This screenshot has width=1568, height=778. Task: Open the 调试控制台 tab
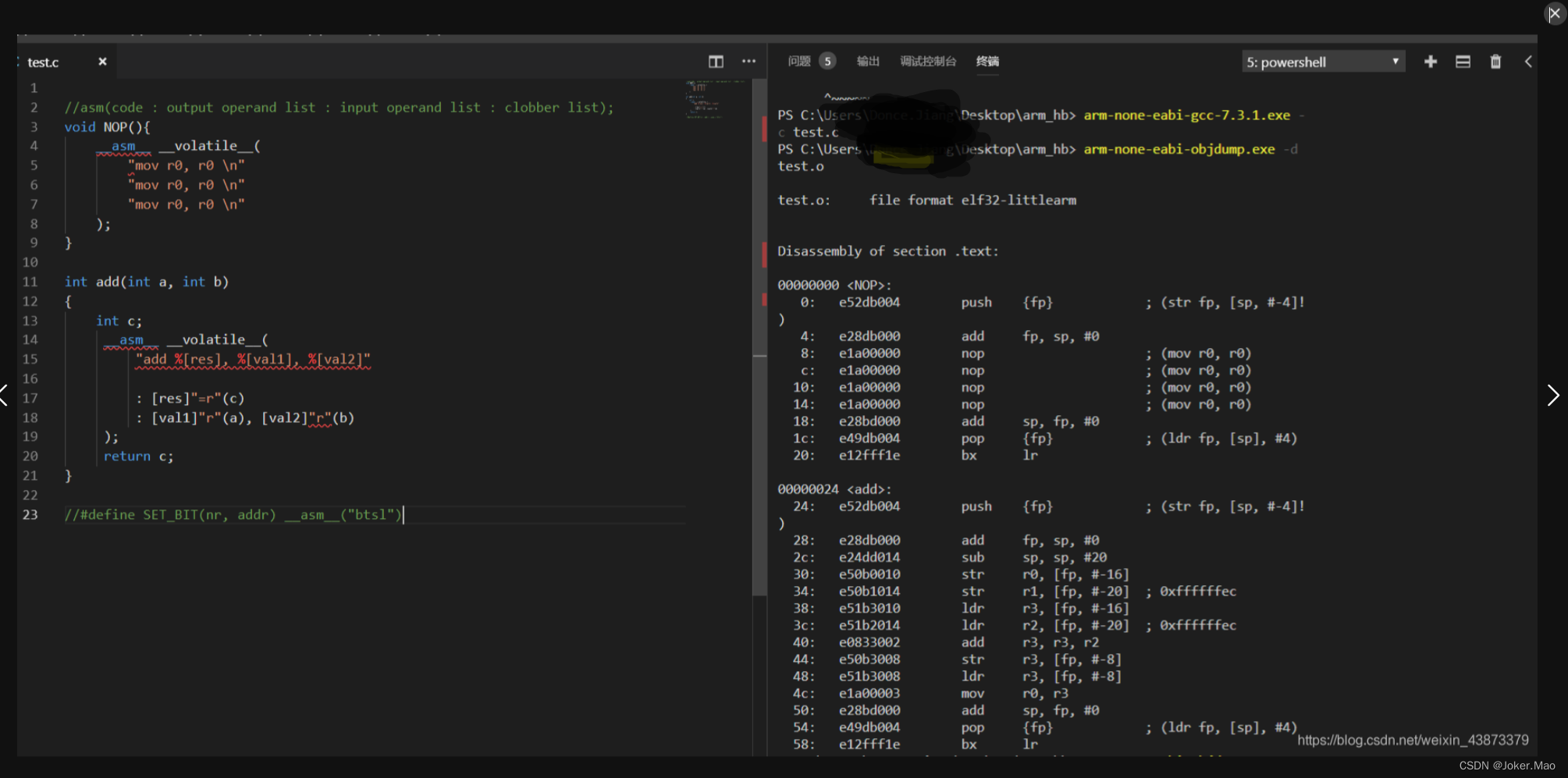tap(928, 61)
